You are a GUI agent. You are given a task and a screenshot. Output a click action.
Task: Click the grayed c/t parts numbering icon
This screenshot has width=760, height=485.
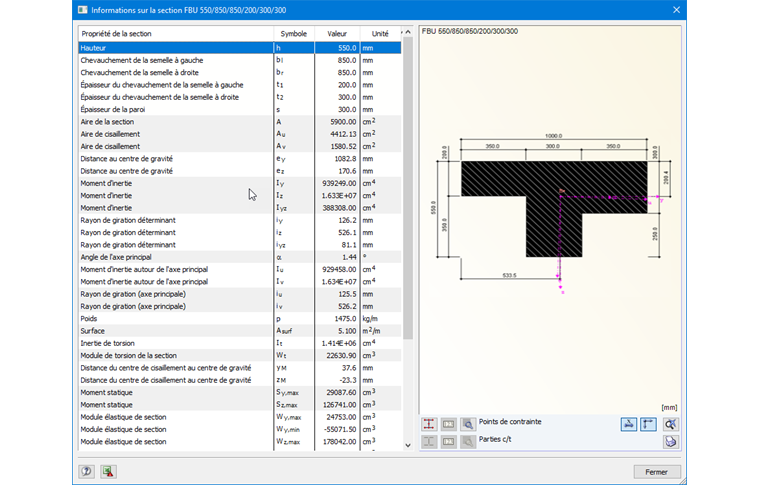[x=449, y=441]
